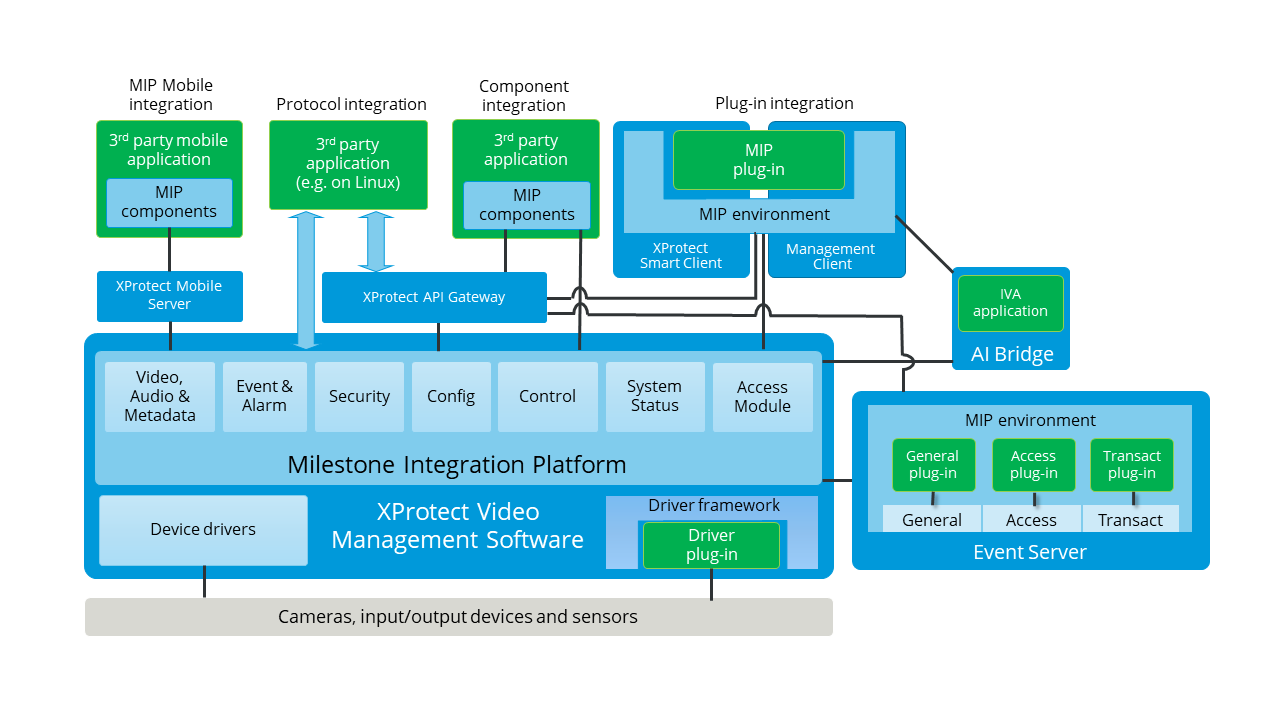Click the XProtect Mobile Server box
This screenshot has width=1280, height=720.
pyautogui.click(x=169, y=296)
